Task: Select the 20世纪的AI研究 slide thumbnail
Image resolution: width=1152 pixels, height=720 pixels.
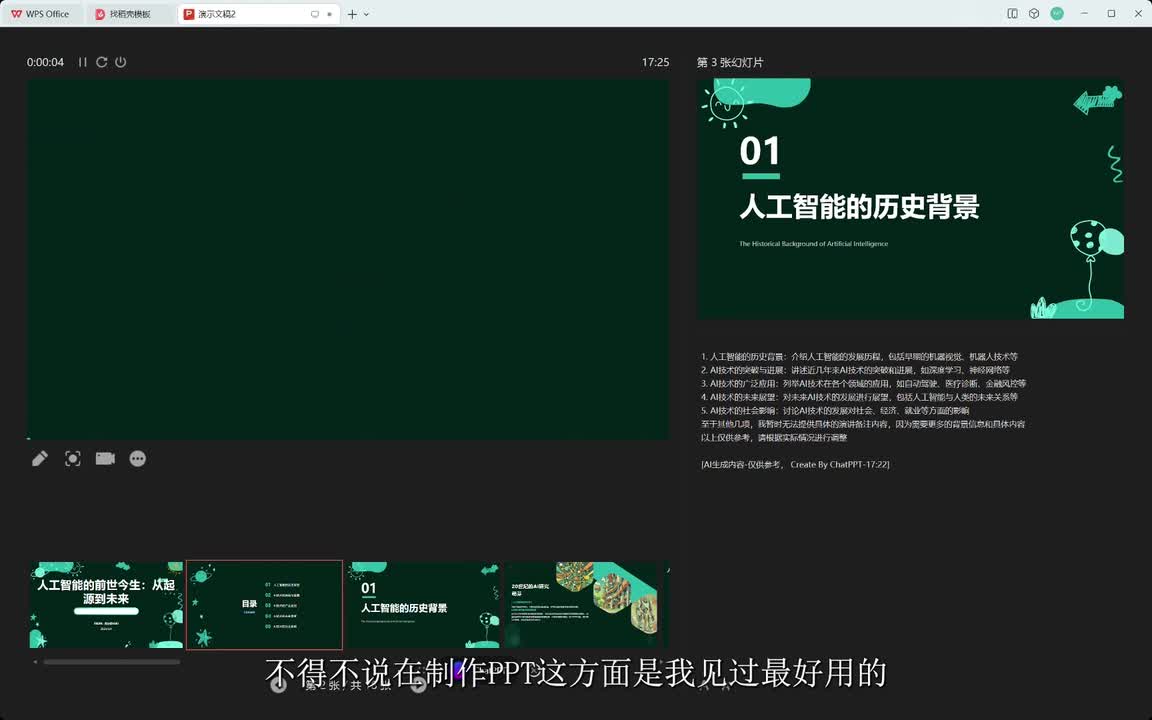Action: tap(582, 604)
